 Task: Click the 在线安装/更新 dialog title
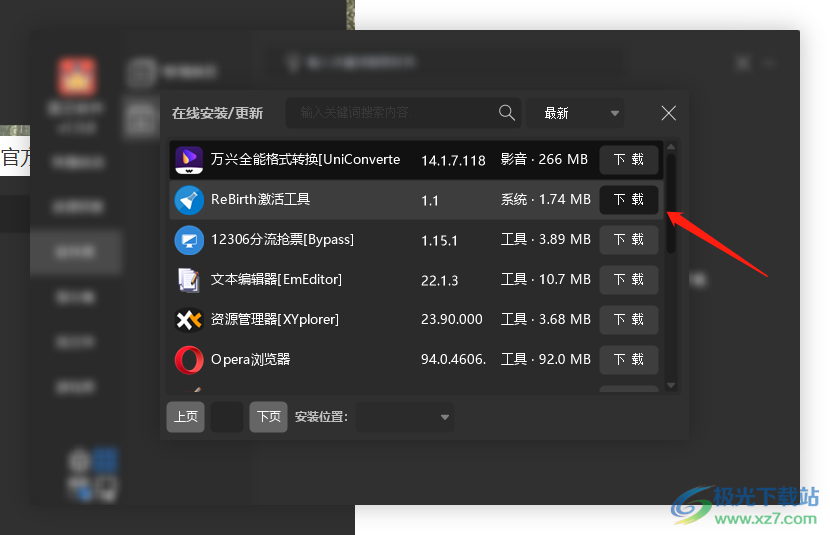click(x=217, y=113)
